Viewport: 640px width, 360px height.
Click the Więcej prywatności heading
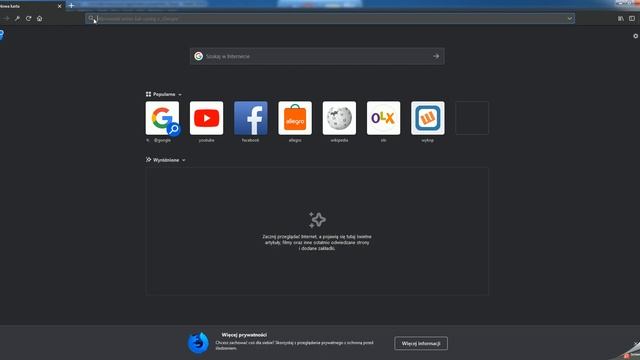[x=244, y=335]
